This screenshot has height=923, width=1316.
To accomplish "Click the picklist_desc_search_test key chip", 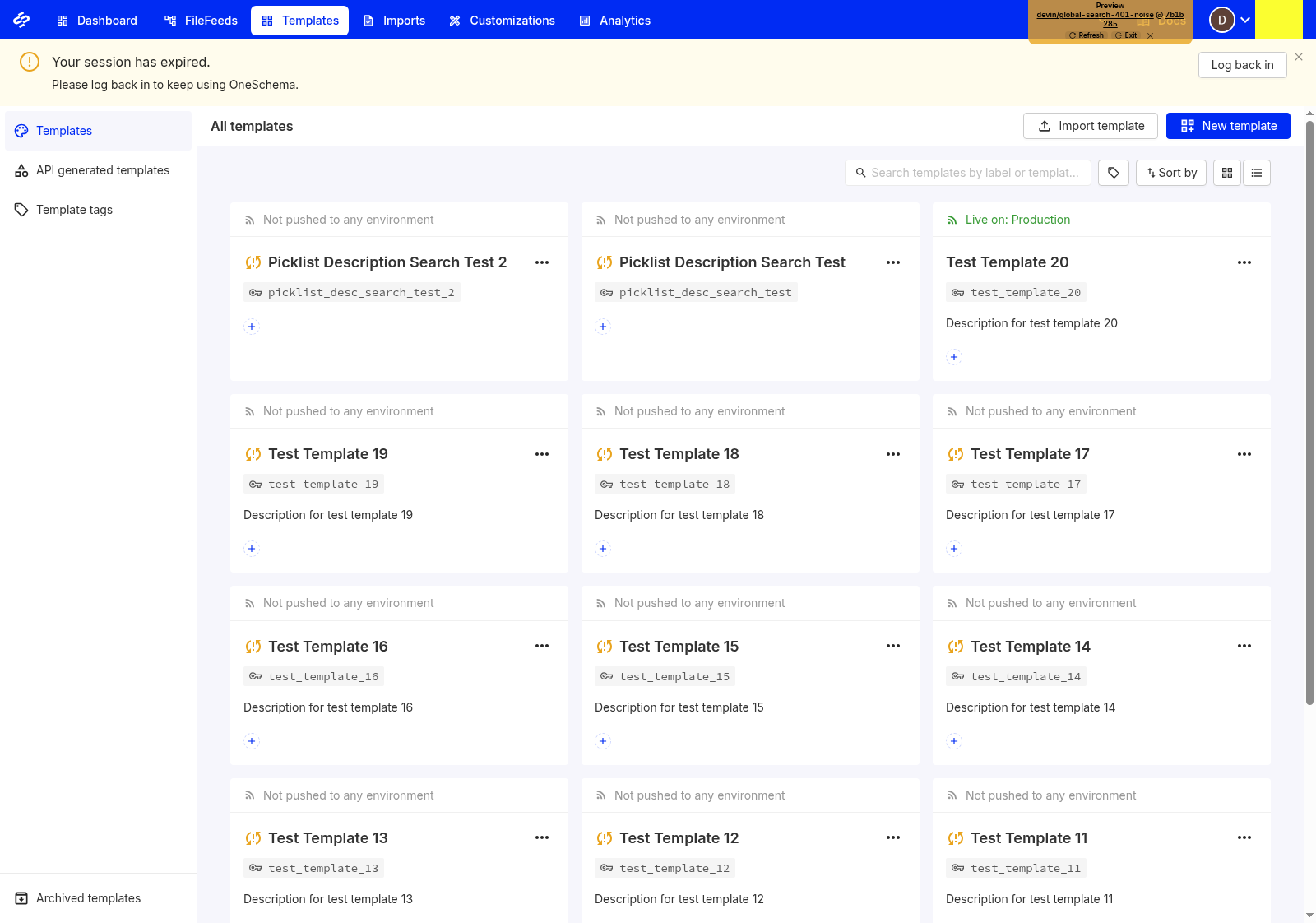I will tap(696, 293).
